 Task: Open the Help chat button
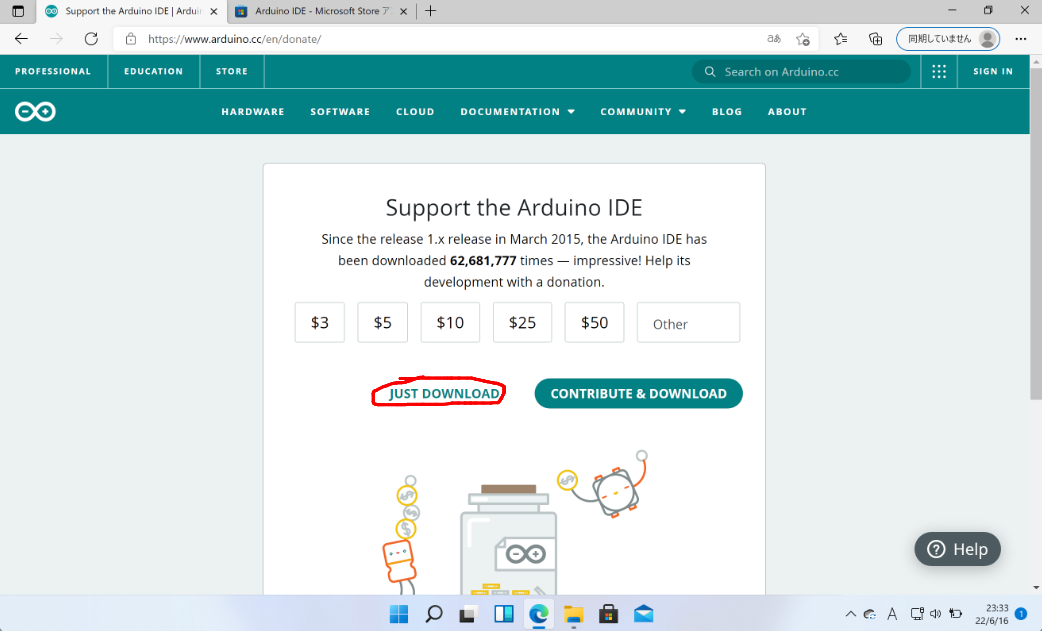click(x=957, y=549)
